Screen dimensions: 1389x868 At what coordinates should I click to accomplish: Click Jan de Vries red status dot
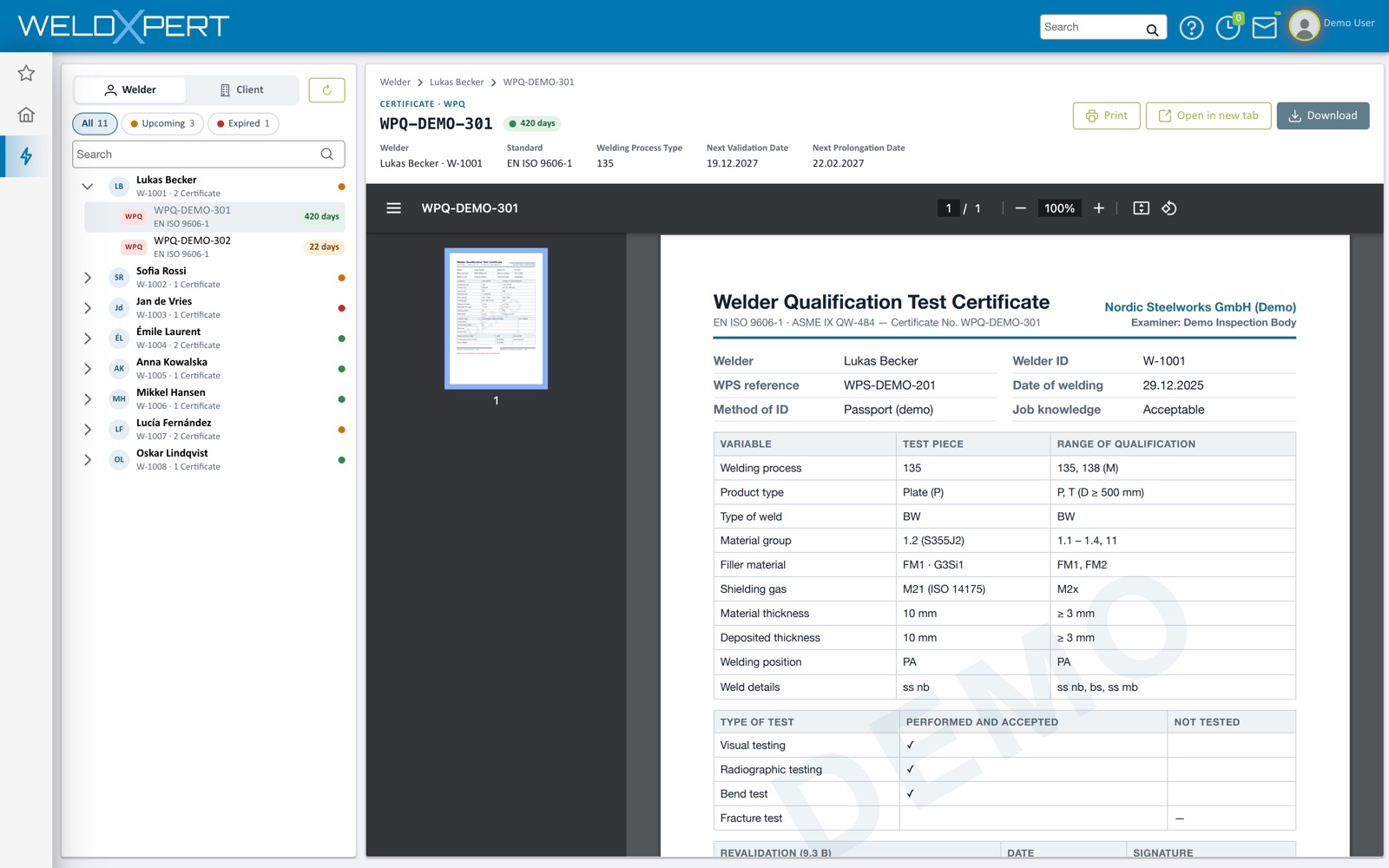click(x=341, y=308)
